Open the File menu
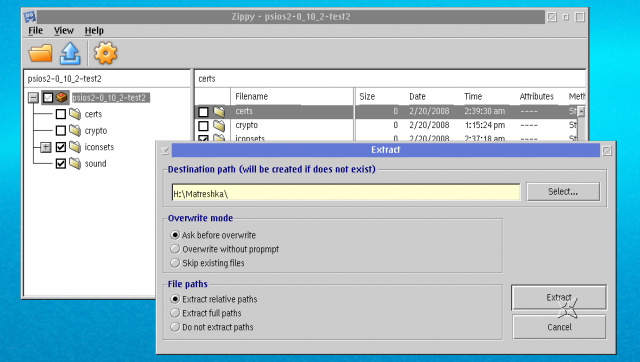This screenshot has width=640, height=362. [36, 31]
